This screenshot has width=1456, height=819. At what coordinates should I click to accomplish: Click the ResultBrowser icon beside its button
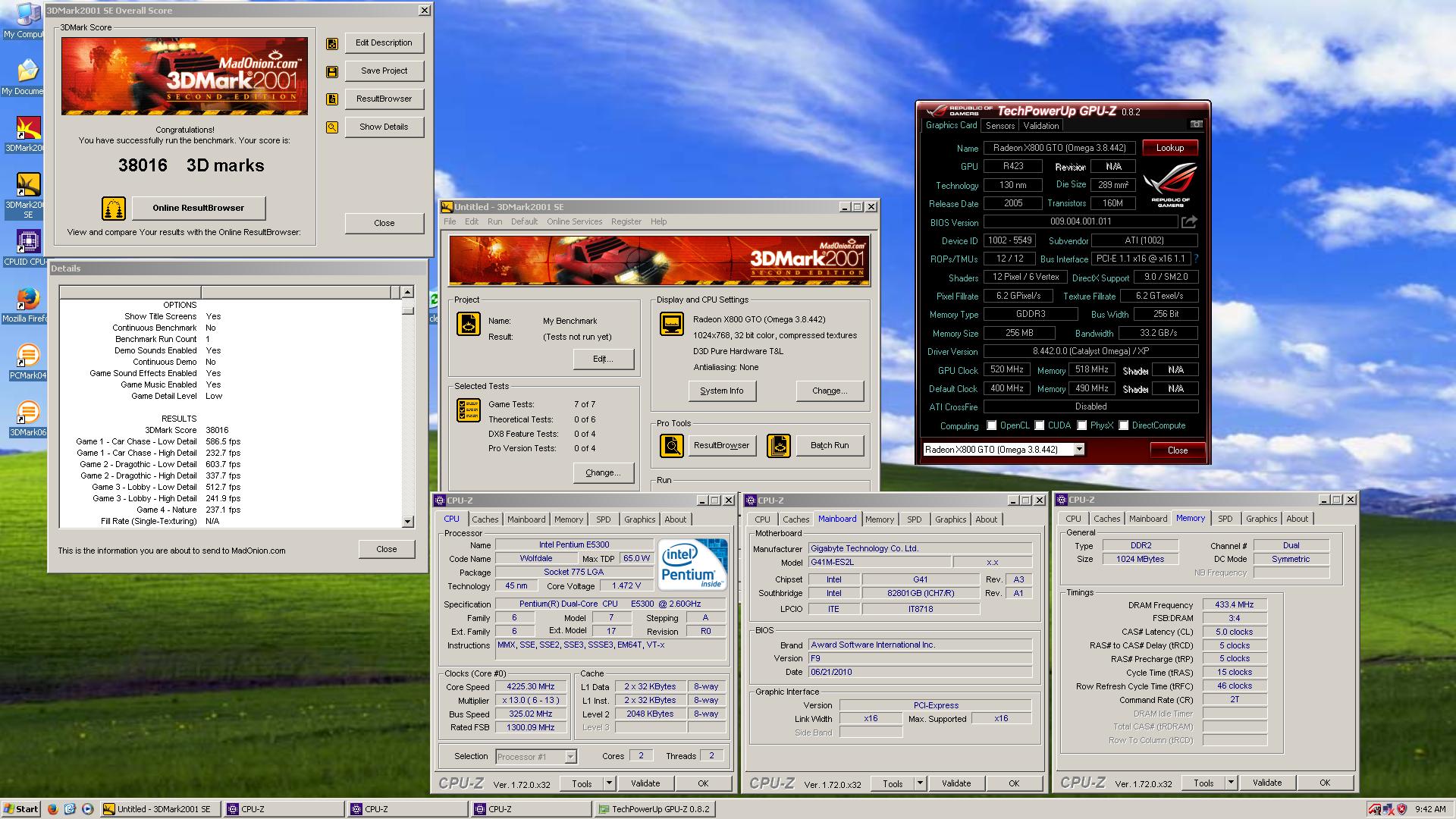332,99
